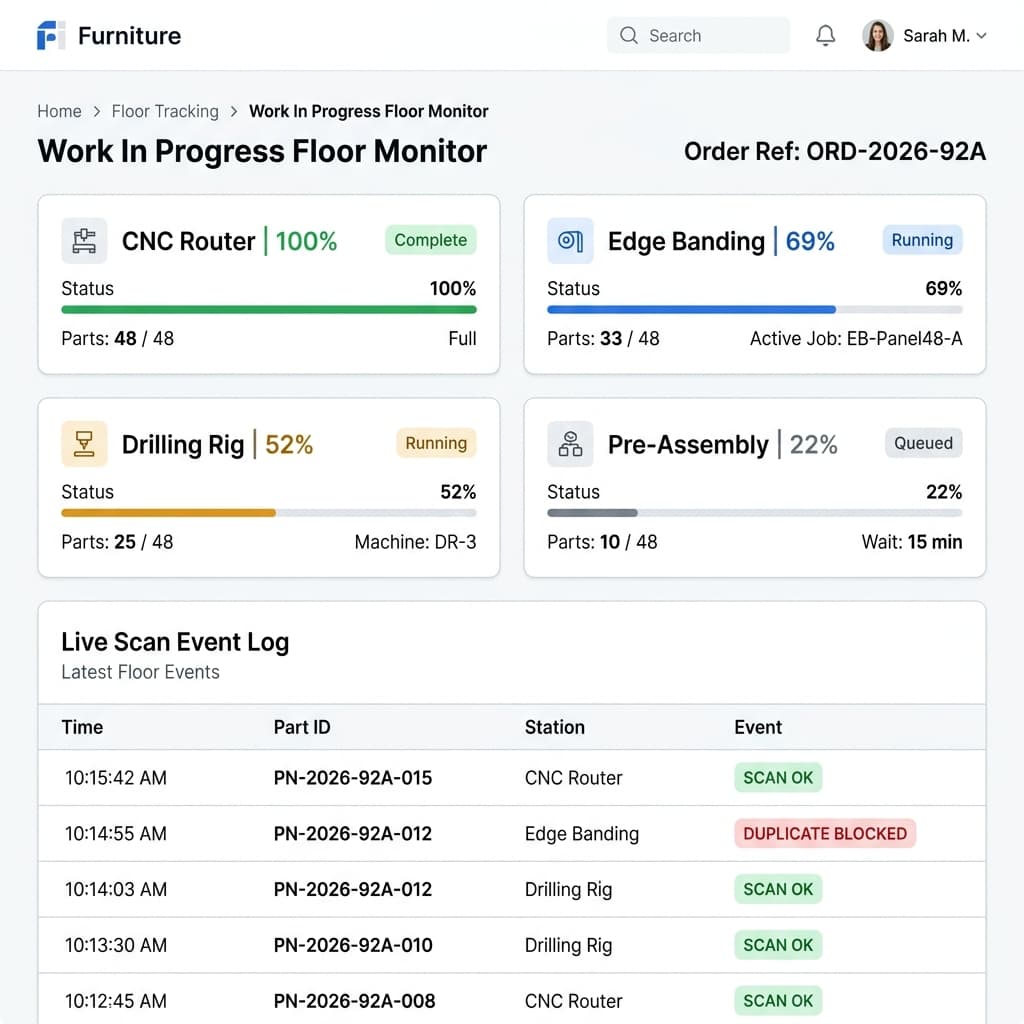The height and width of the screenshot is (1024, 1024).
Task: Click the Complete status badge
Action: [431, 240]
